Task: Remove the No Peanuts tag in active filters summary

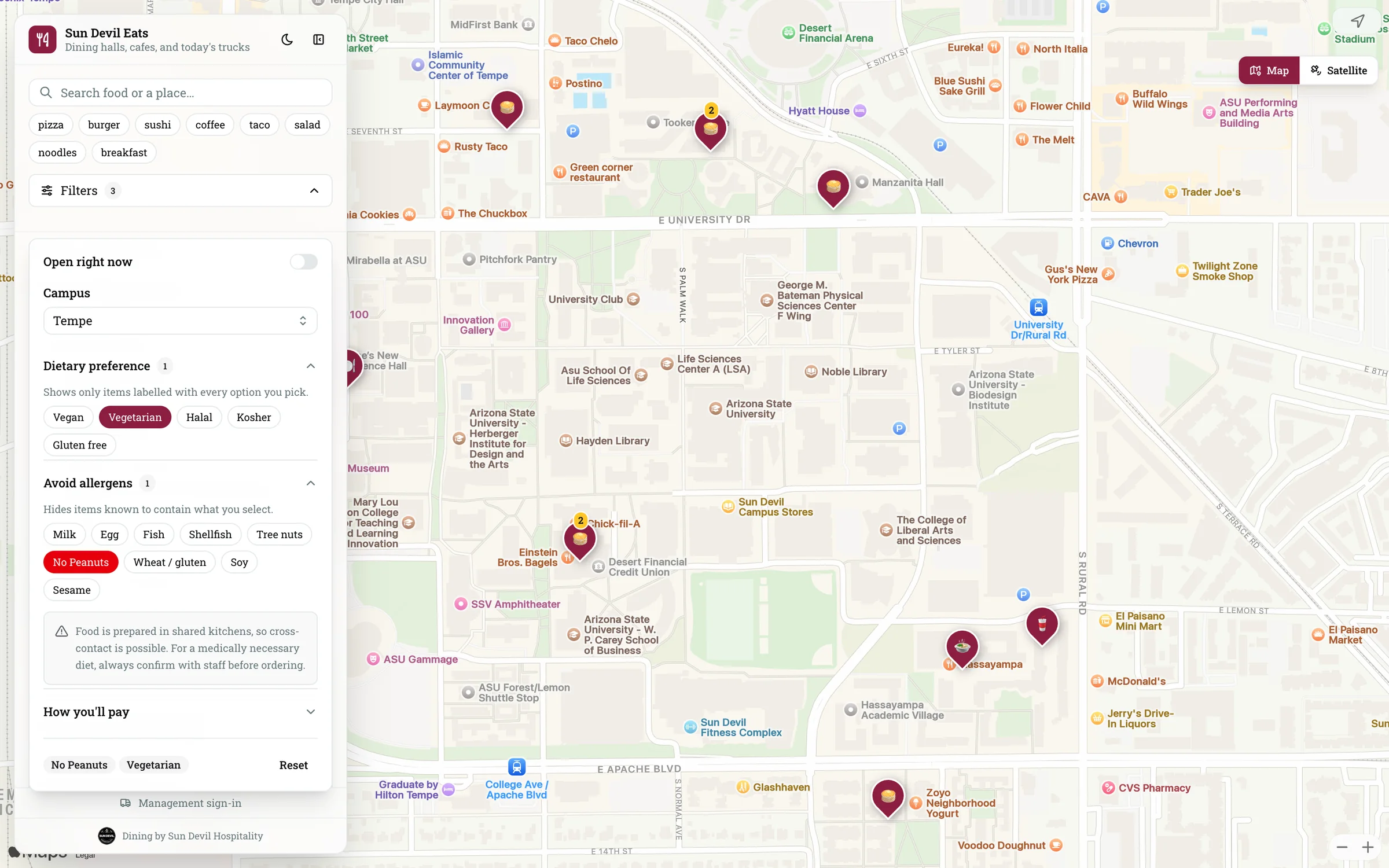Action: pyautogui.click(x=79, y=765)
